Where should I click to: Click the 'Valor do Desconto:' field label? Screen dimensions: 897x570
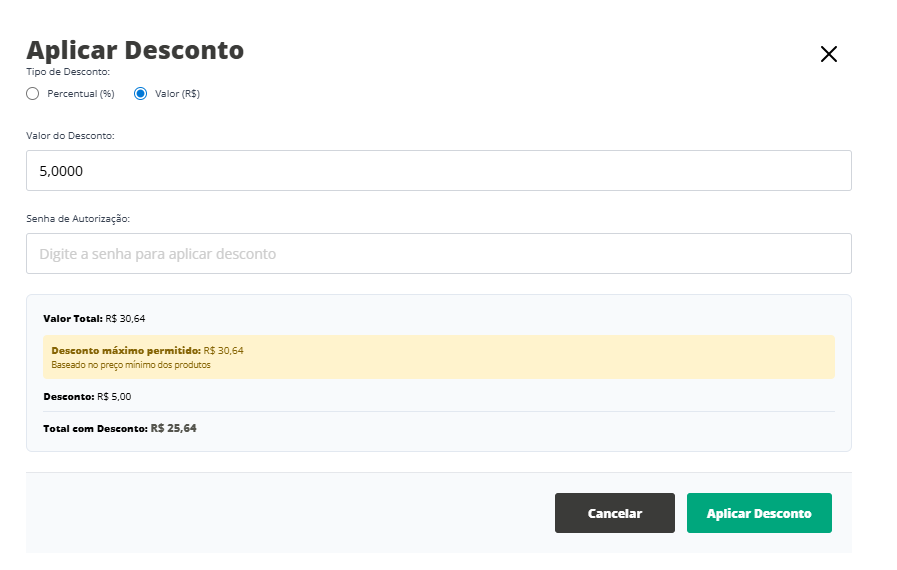tap(71, 135)
